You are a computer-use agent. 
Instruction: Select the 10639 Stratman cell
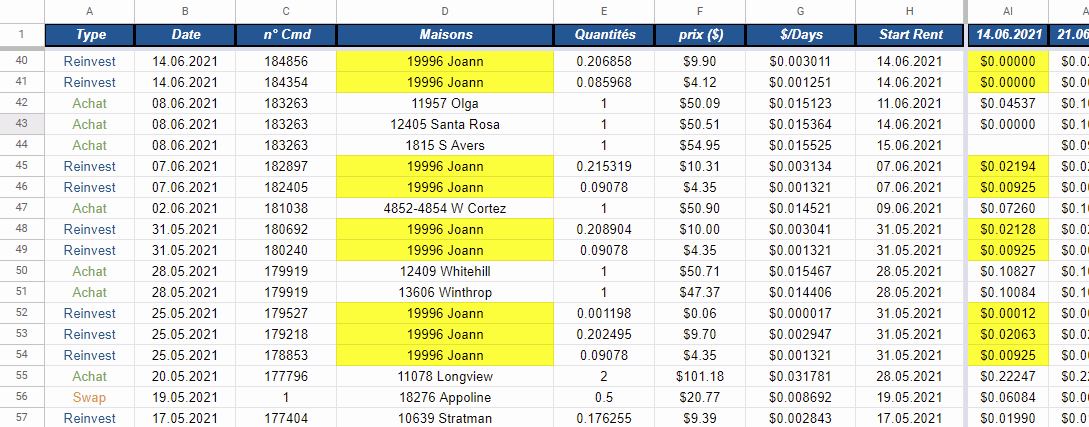[444, 418]
